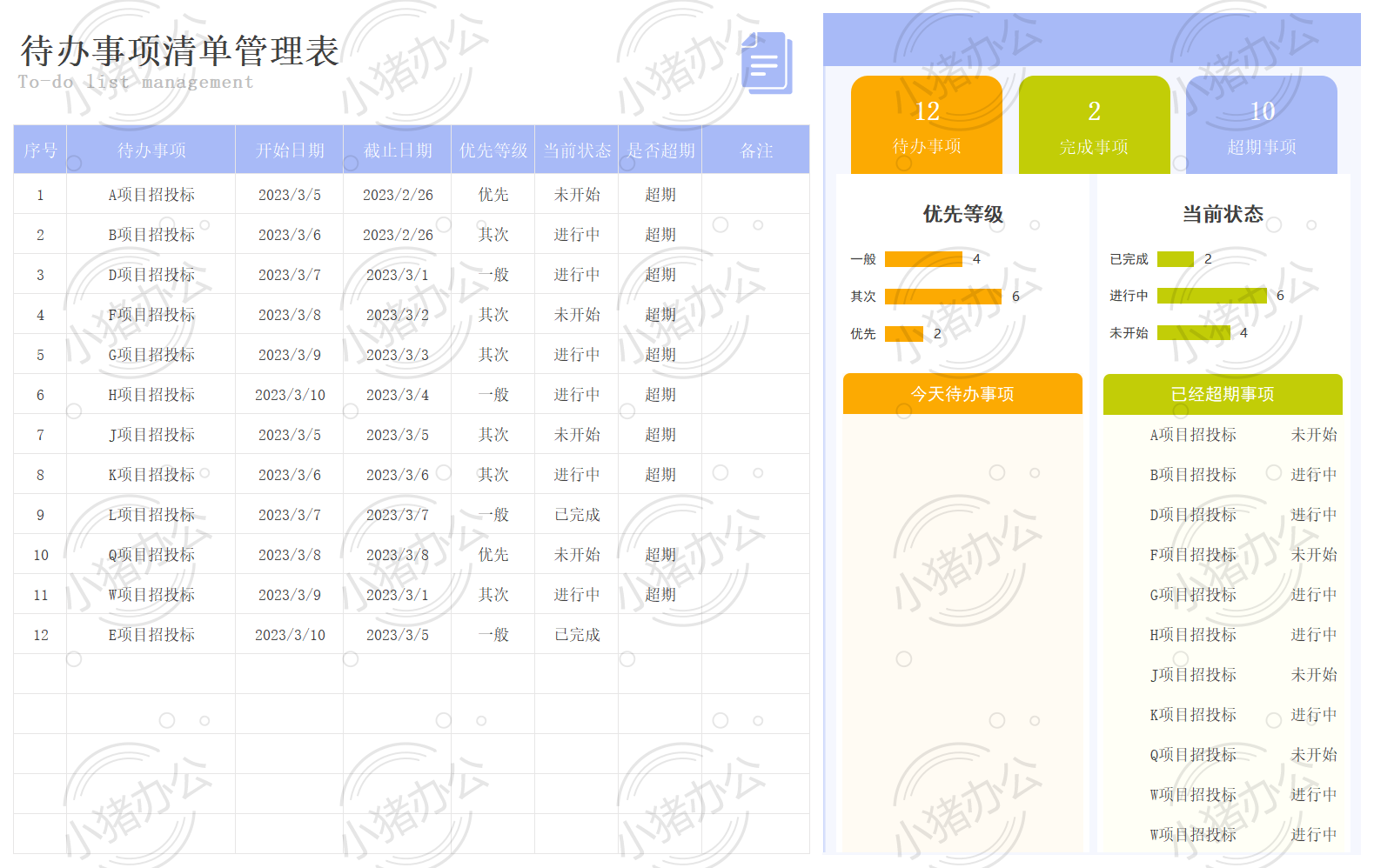Select the 未开始 status in the J项目 table row
Screen dimensions: 1374x868
577,435
